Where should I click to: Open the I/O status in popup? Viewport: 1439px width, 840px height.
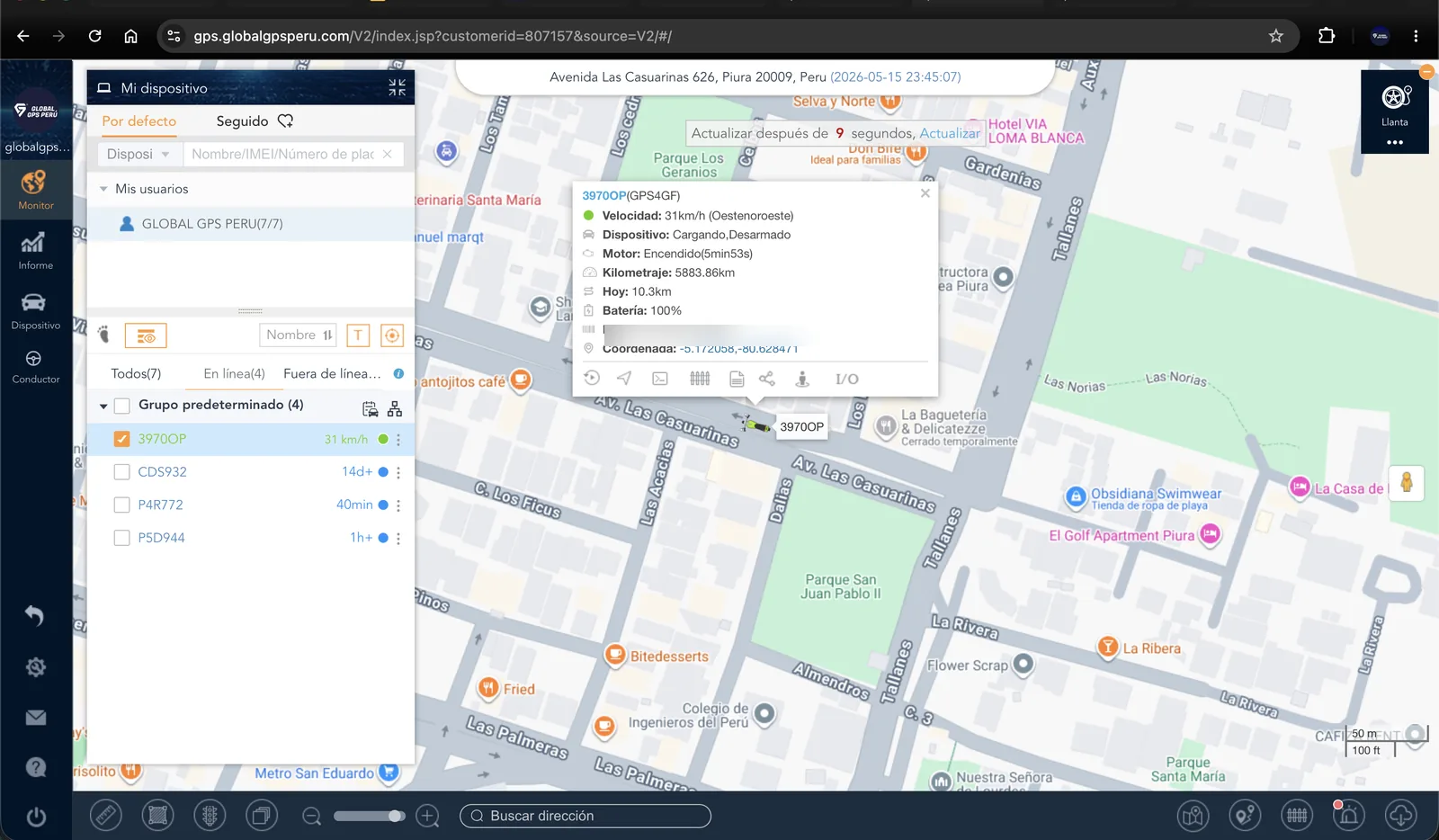[847, 379]
